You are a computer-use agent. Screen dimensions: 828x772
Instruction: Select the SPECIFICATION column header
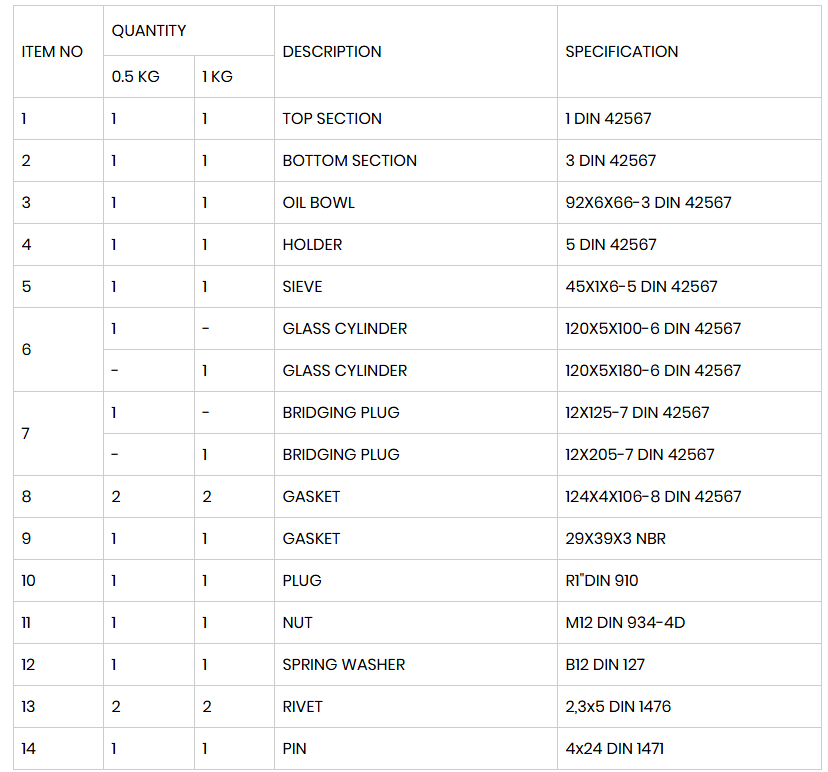pyautogui.click(x=622, y=52)
